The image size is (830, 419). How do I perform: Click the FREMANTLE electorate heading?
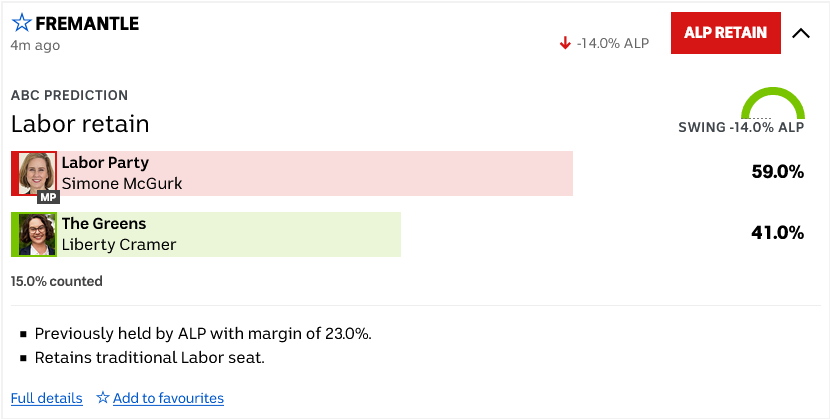[87, 23]
